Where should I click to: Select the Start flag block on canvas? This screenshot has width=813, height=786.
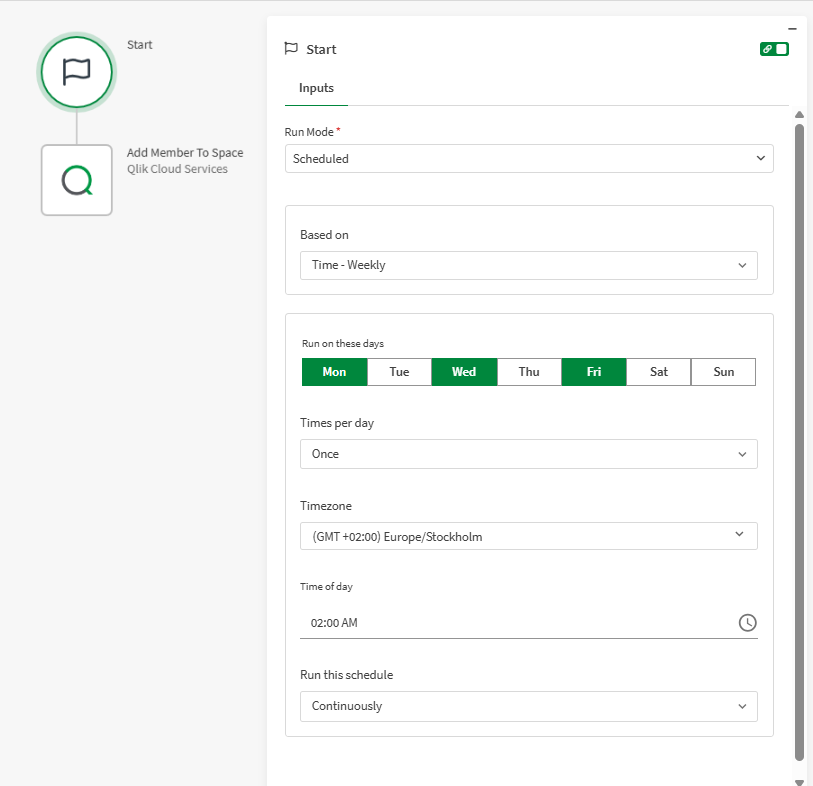pos(77,72)
